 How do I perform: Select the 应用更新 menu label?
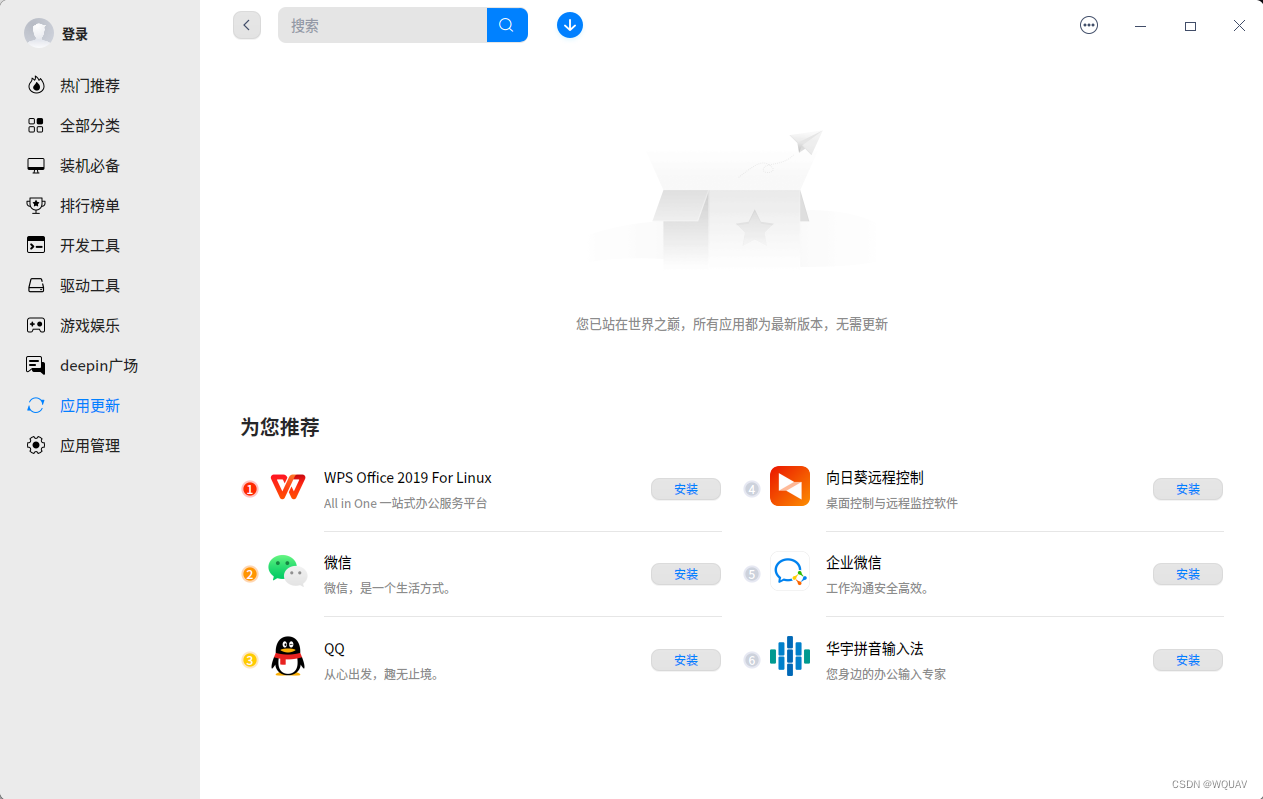tap(90, 406)
